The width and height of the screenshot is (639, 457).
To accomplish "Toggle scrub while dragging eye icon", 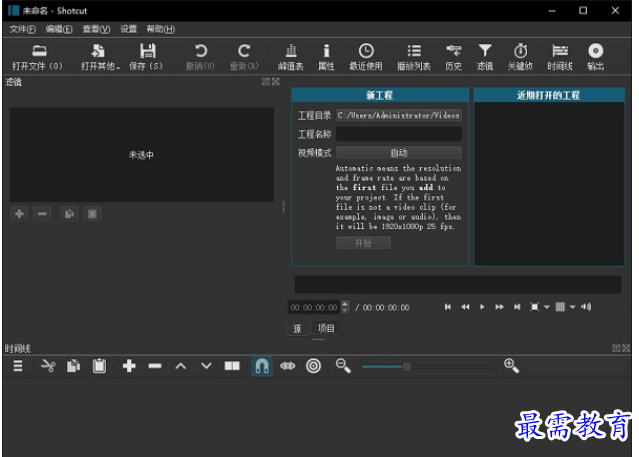I will tap(288, 366).
